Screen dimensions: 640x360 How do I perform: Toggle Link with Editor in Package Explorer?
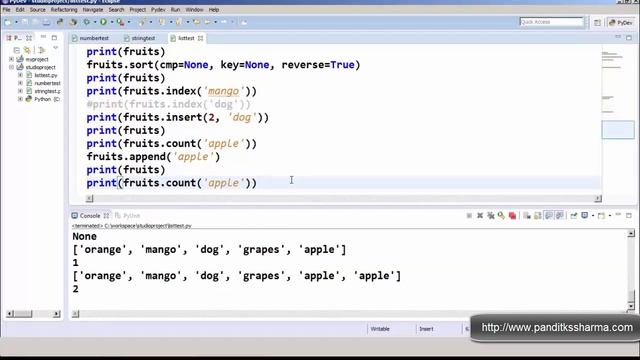coord(27,50)
